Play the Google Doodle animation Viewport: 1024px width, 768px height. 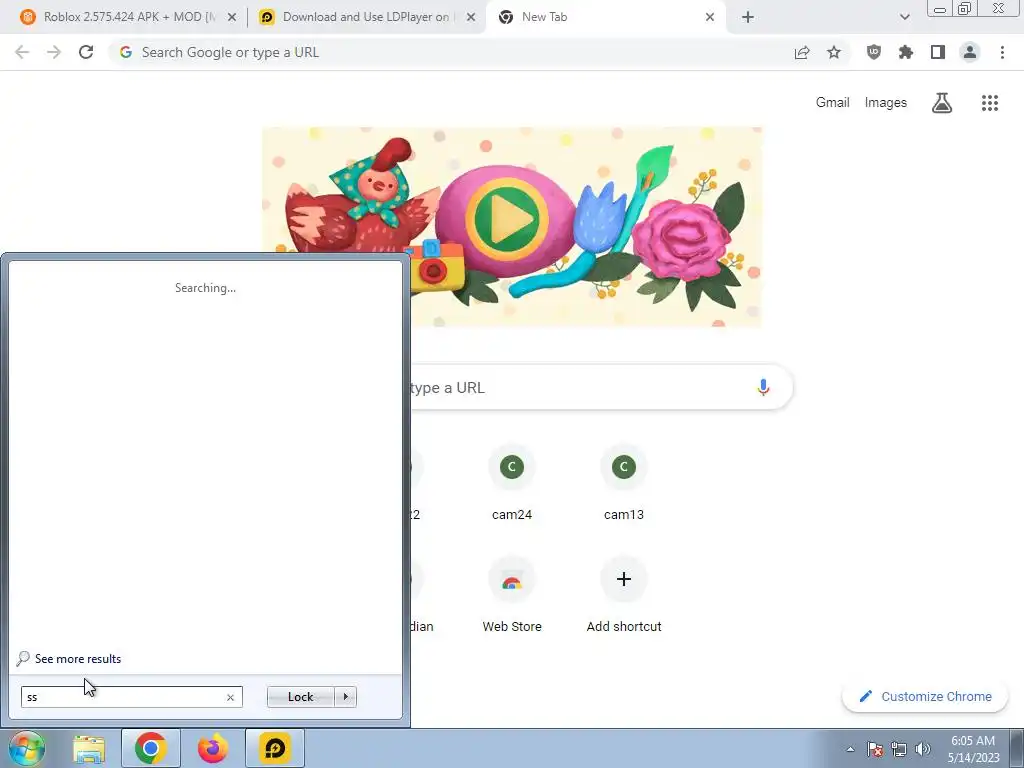(x=507, y=217)
